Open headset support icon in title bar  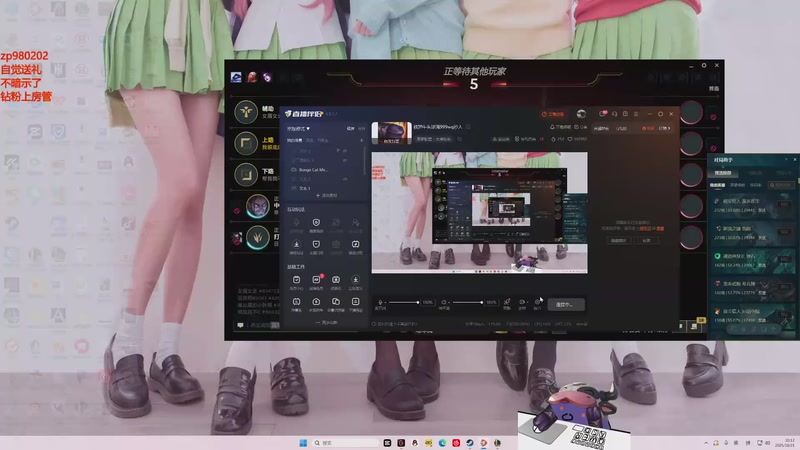[614, 114]
